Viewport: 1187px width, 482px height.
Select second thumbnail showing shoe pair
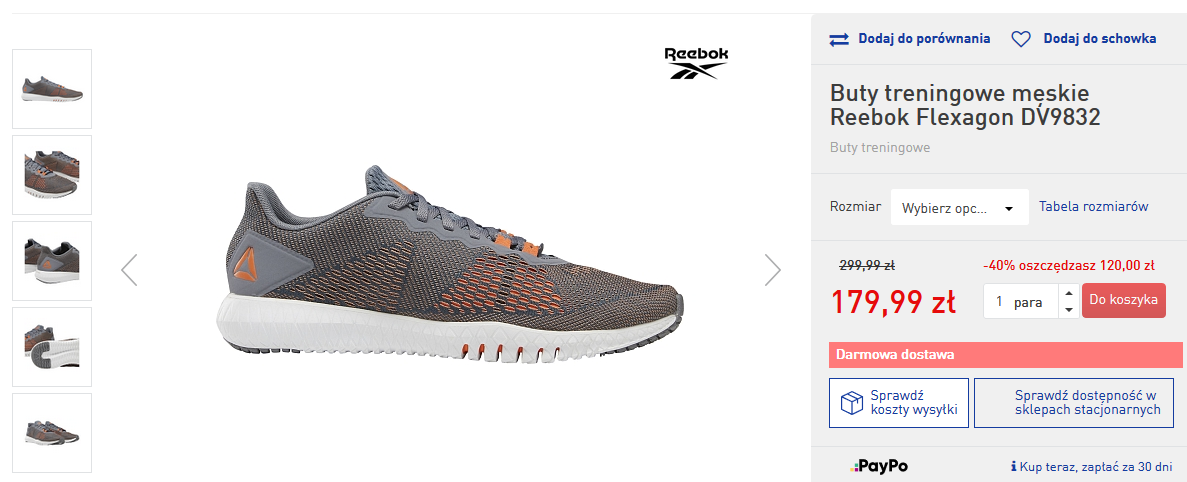pos(52,175)
